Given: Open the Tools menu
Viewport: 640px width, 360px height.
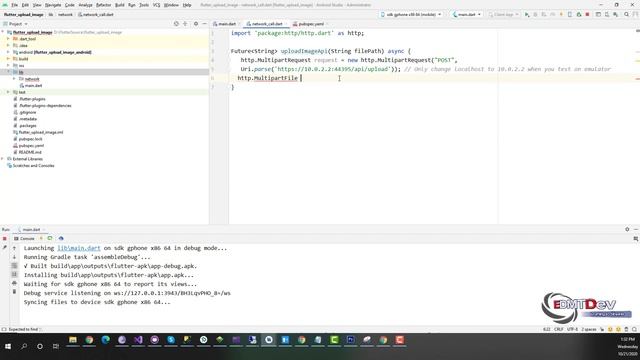Looking at the screenshot, I should (144, 5).
